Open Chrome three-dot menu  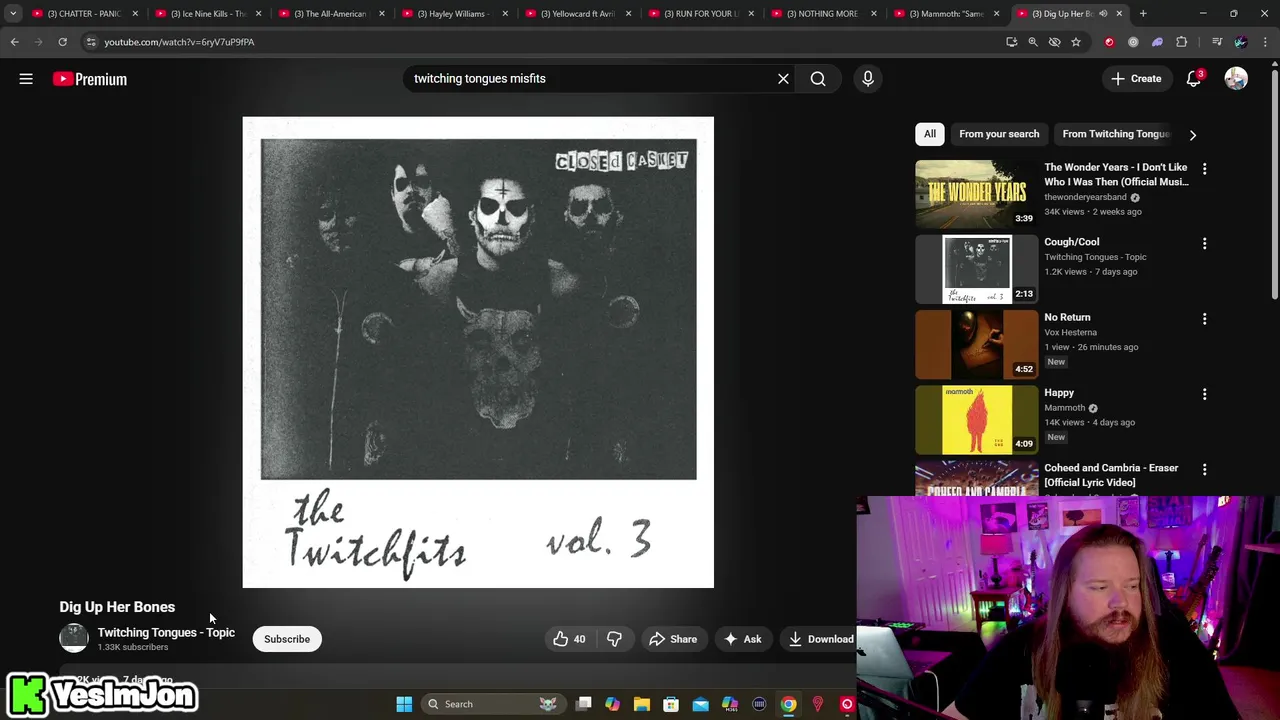pos(1265,42)
